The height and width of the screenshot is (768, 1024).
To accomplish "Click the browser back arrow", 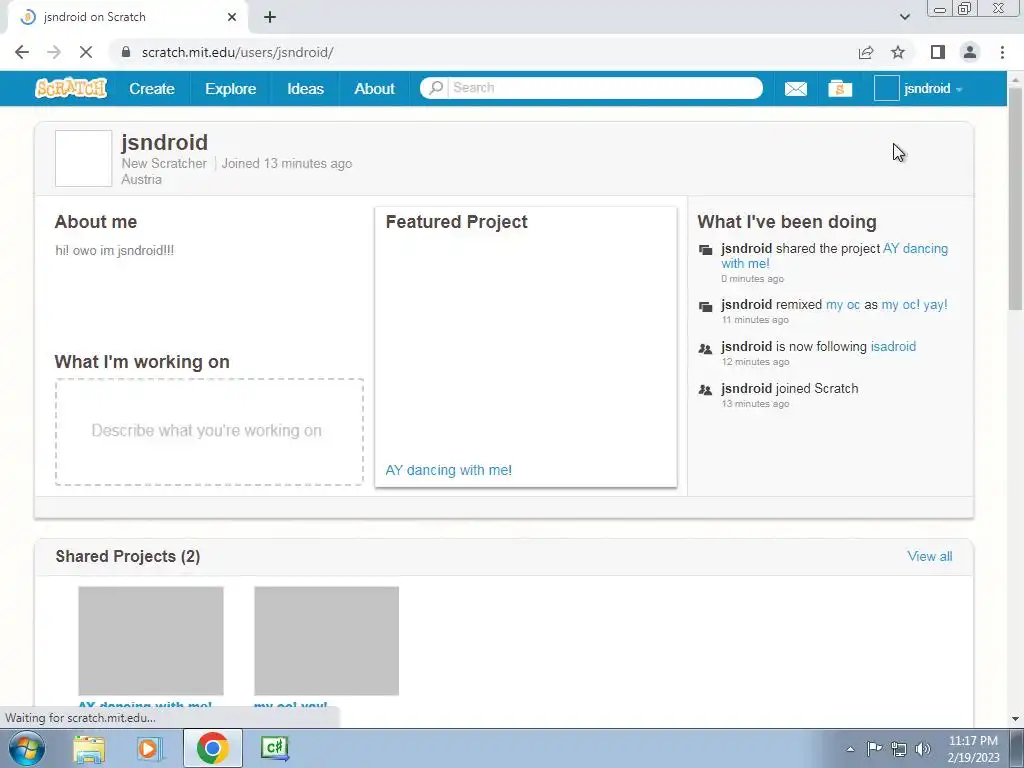I will point(22,52).
